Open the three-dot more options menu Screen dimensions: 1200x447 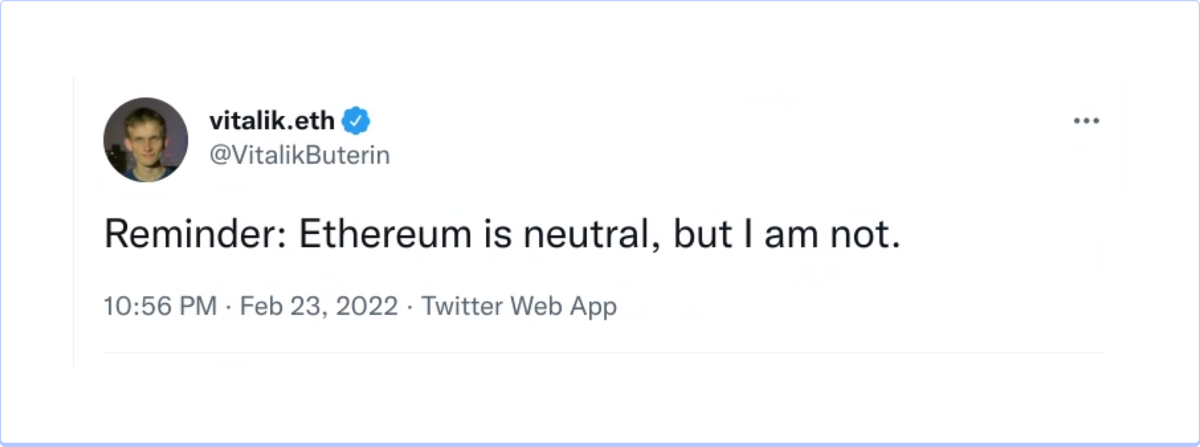(x=1085, y=121)
